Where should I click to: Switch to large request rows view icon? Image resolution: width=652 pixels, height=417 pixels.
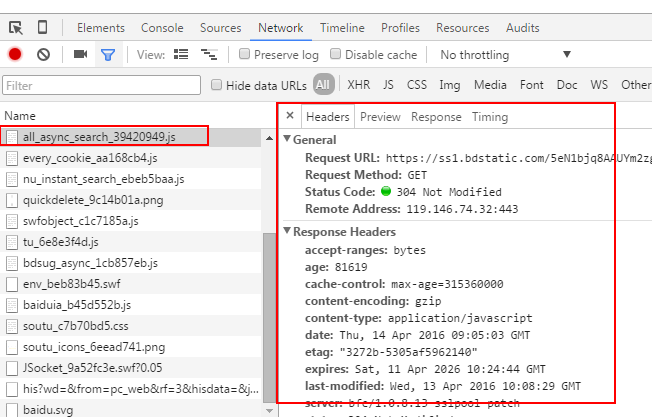point(181,55)
